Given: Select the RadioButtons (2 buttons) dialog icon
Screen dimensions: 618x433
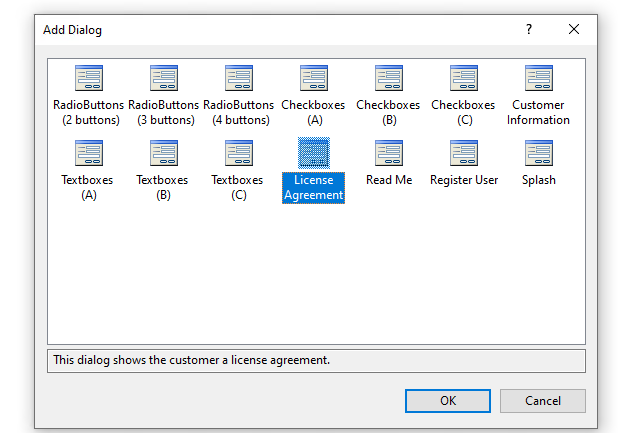Looking at the screenshot, I should click(89, 78).
